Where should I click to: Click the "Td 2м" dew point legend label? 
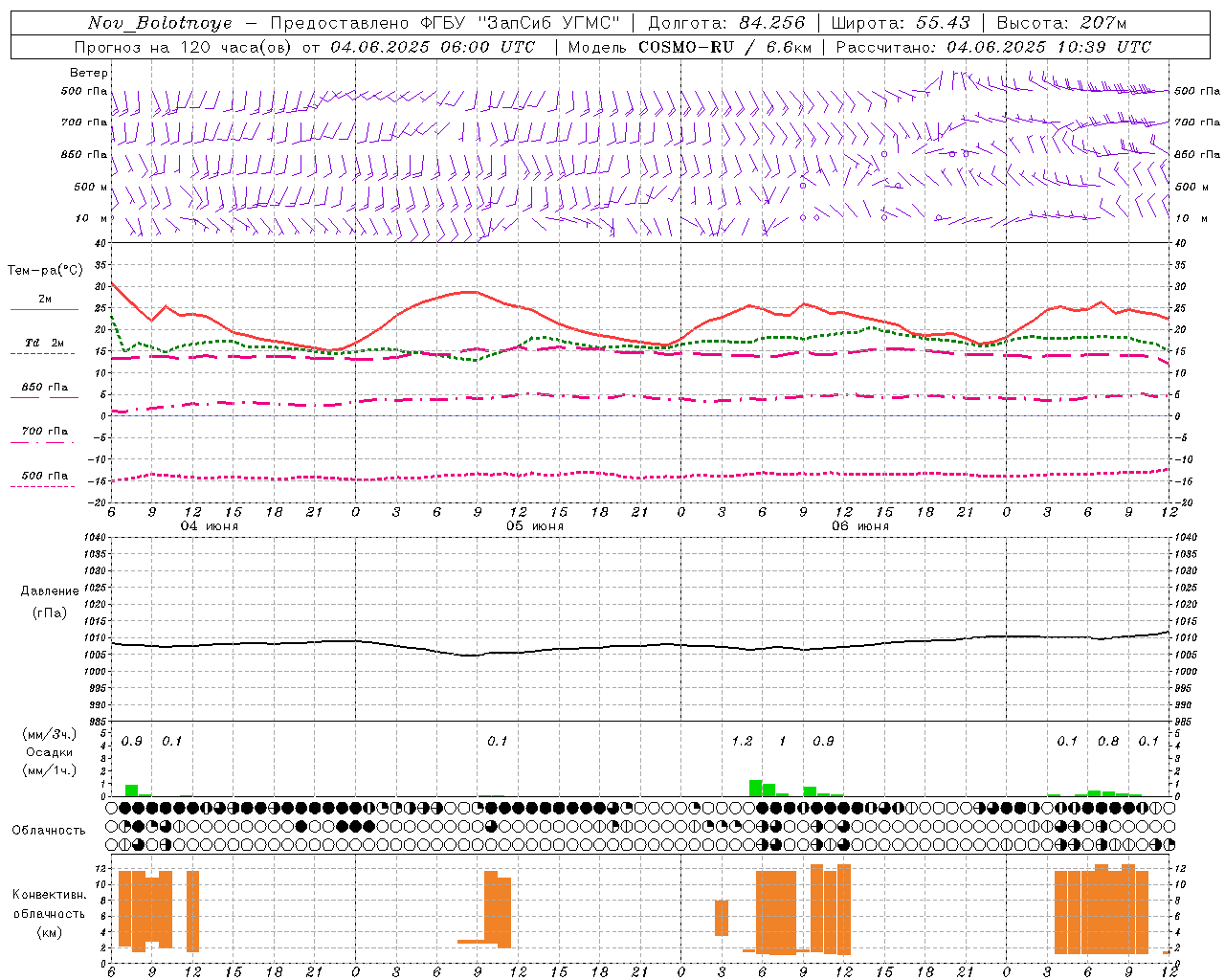tap(44, 343)
